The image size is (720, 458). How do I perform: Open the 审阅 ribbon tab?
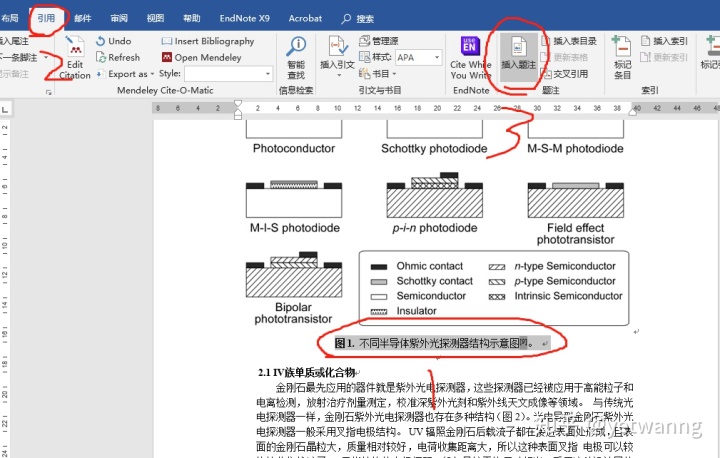click(119, 18)
